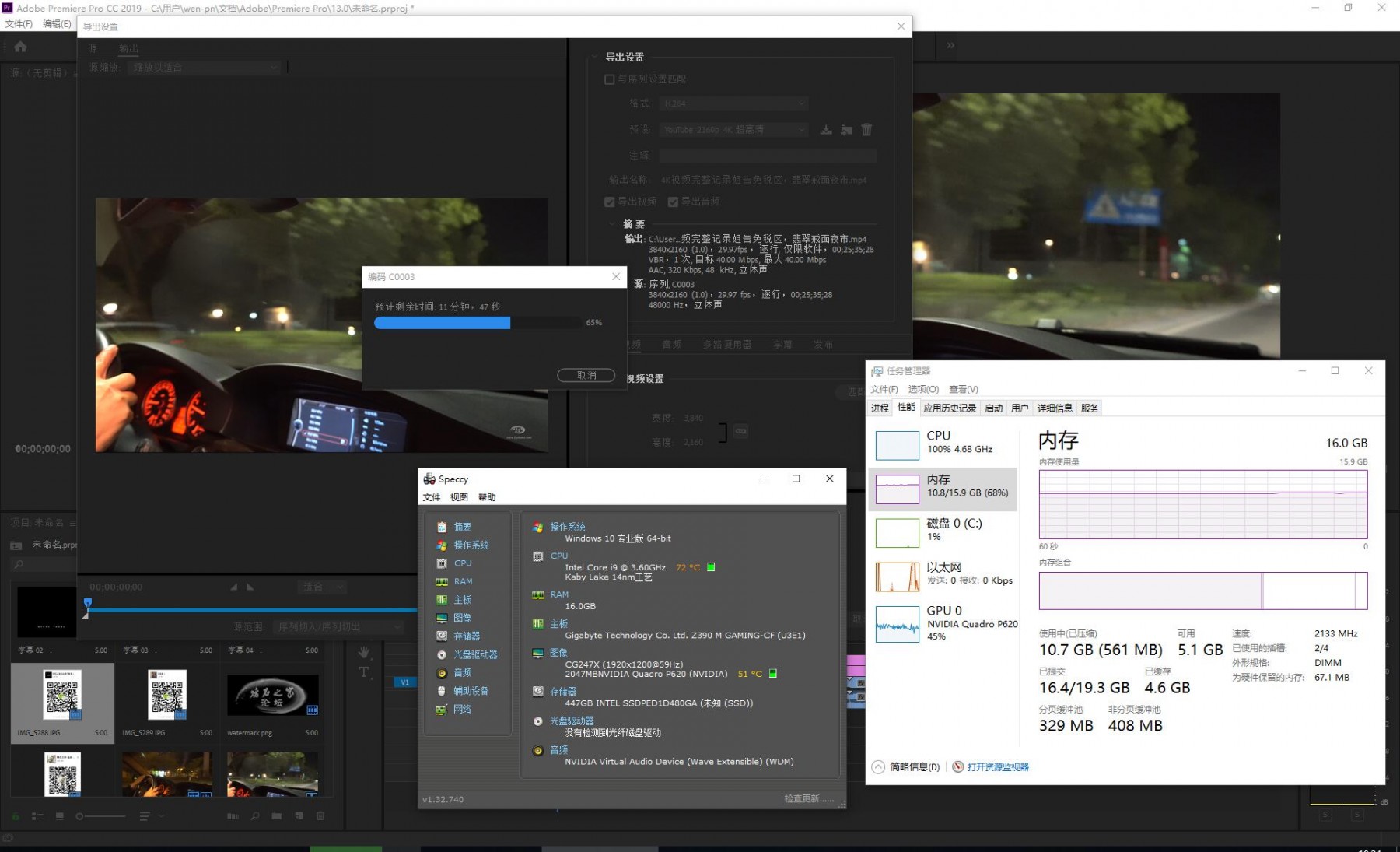Image resolution: width=1400 pixels, height=852 pixels.
Task: Open the 预设 YouTube 2160p preset dropdown
Action: pyautogui.click(x=733, y=130)
